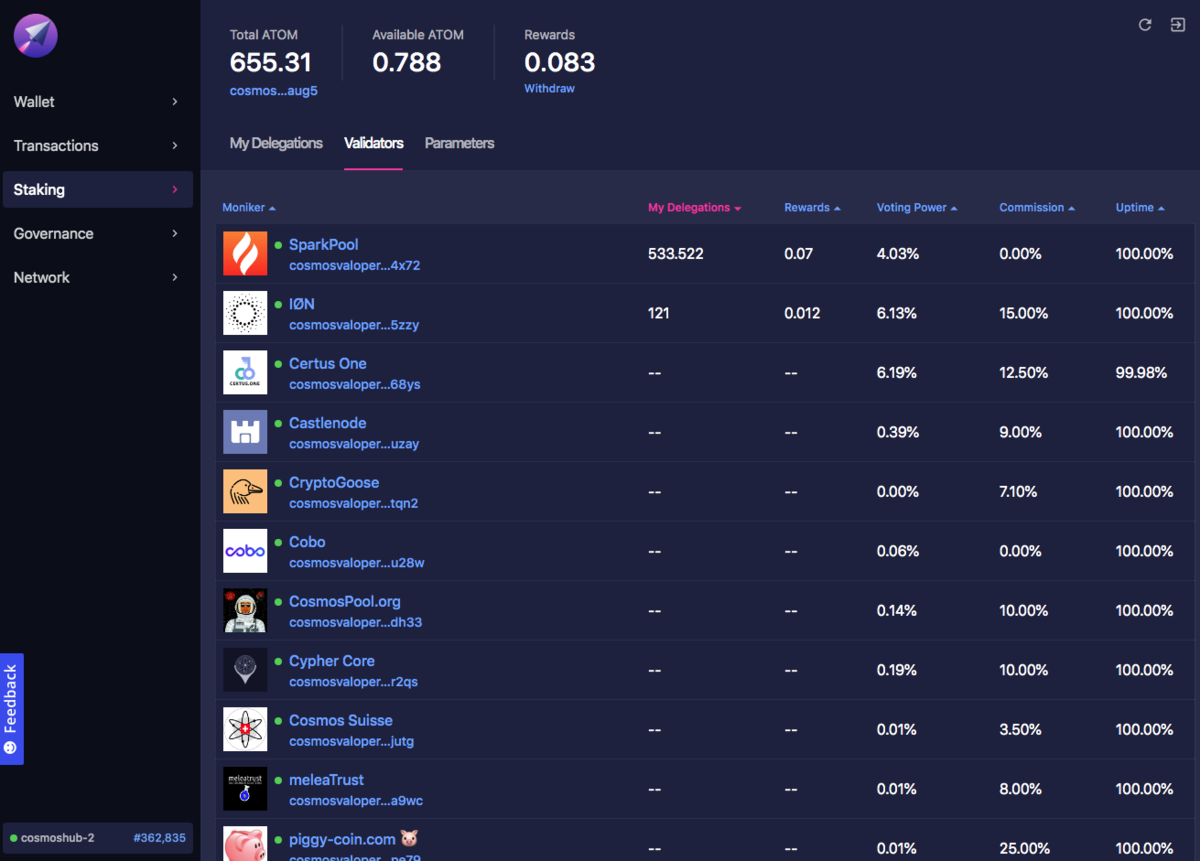This screenshot has width=1200, height=861.
Task: Click SparkPool address cosmosvaloper…4x72
Action: point(355,266)
